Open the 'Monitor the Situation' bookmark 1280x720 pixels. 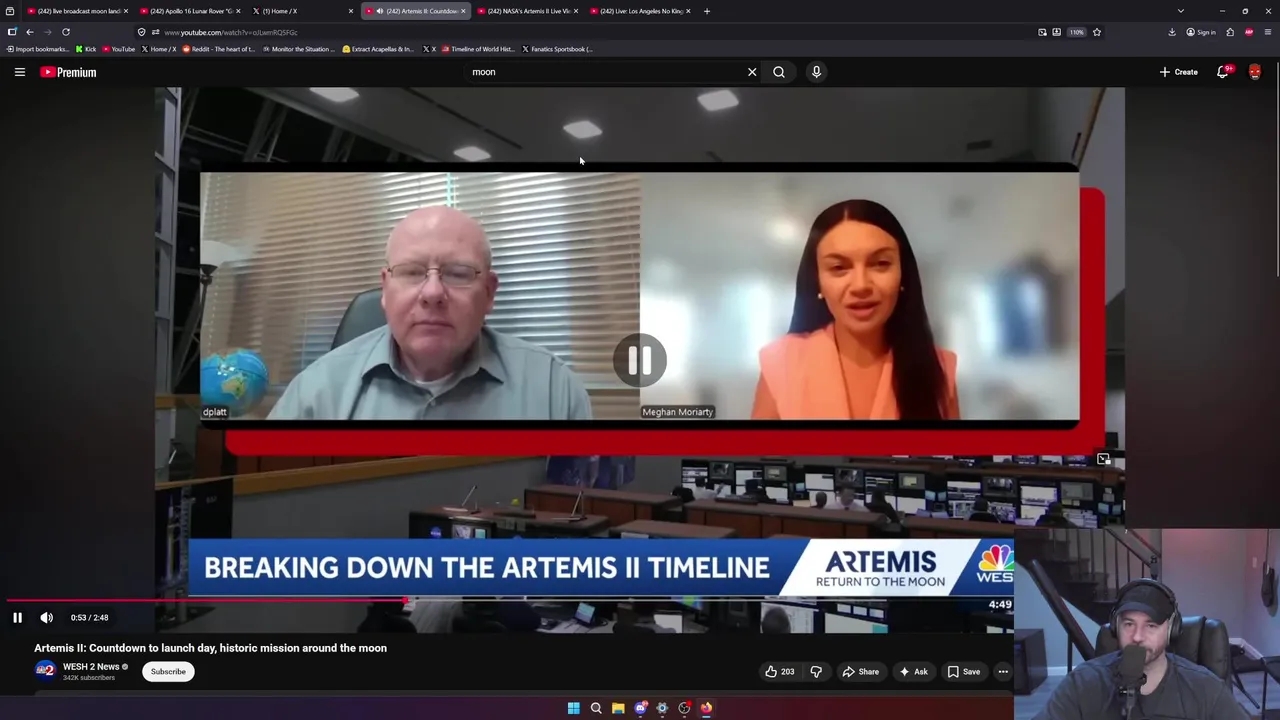coord(300,49)
